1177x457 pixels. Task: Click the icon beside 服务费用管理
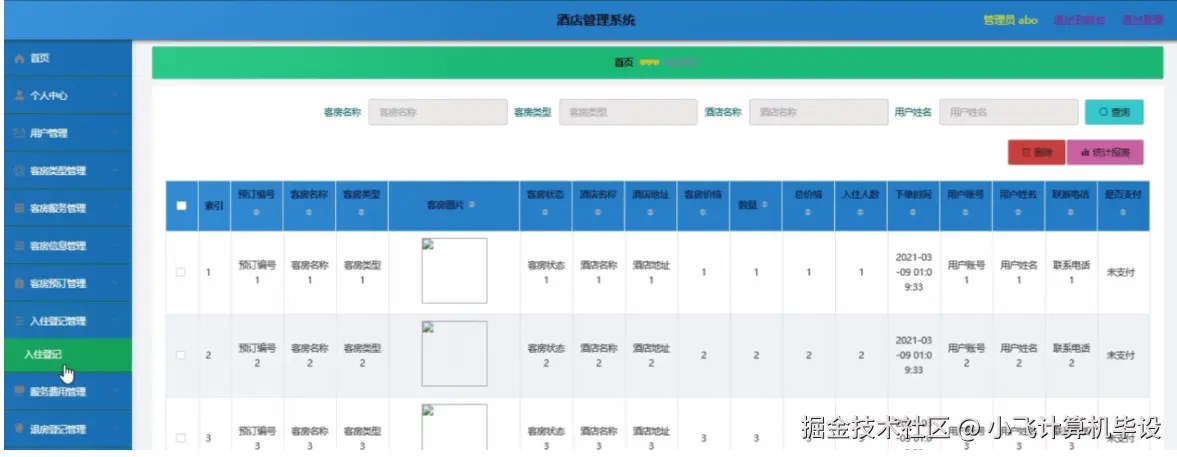pyautogui.click(x=20, y=392)
